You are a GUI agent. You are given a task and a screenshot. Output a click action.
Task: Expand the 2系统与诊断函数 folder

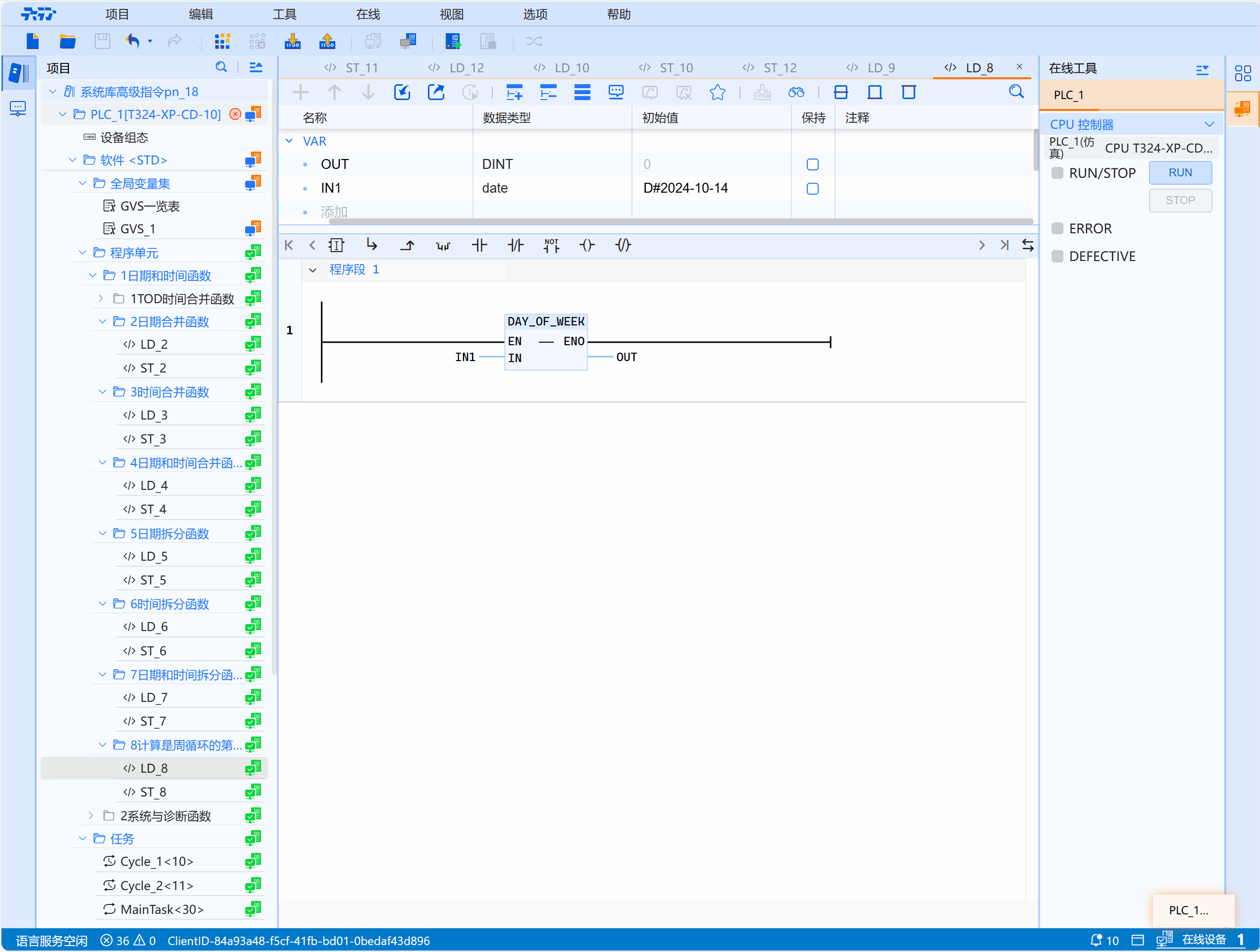[91, 816]
